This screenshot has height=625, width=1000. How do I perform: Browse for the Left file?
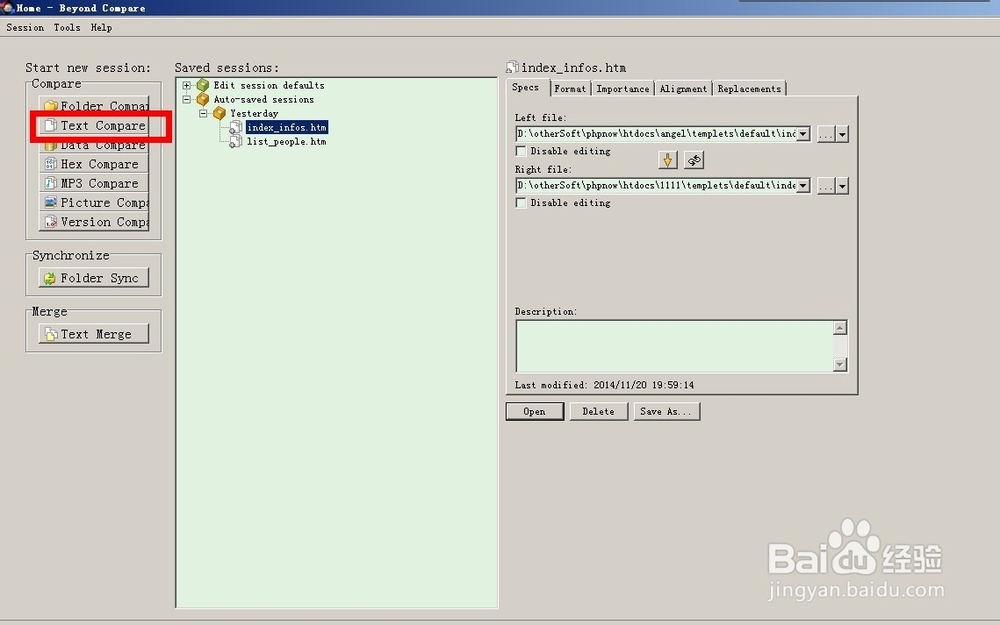pyautogui.click(x=826, y=134)
